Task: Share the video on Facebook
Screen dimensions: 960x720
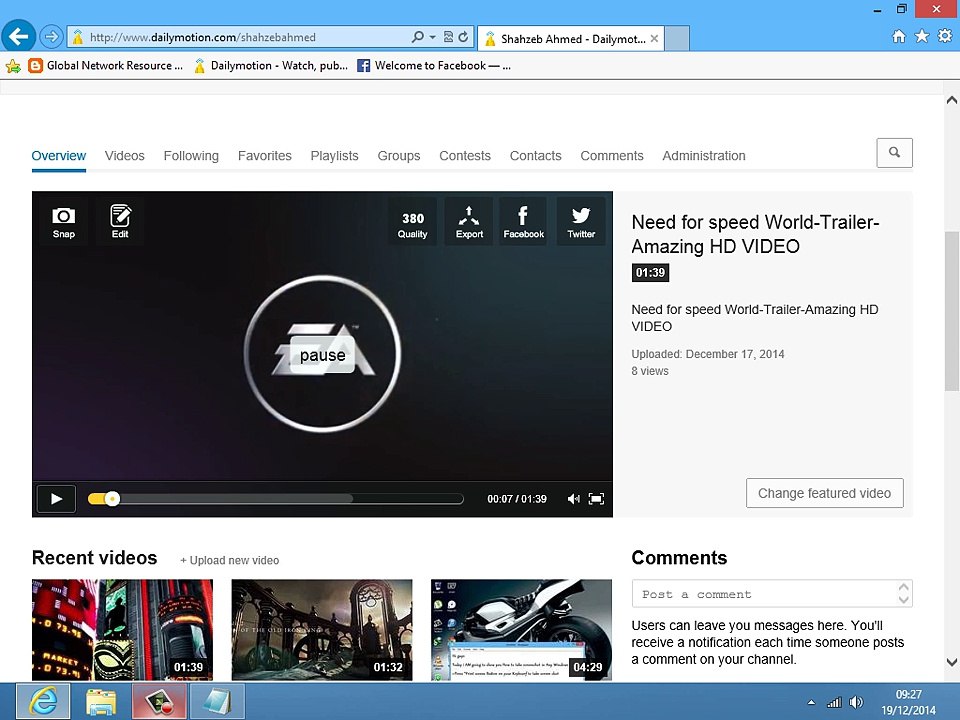Action: point(523,222)
